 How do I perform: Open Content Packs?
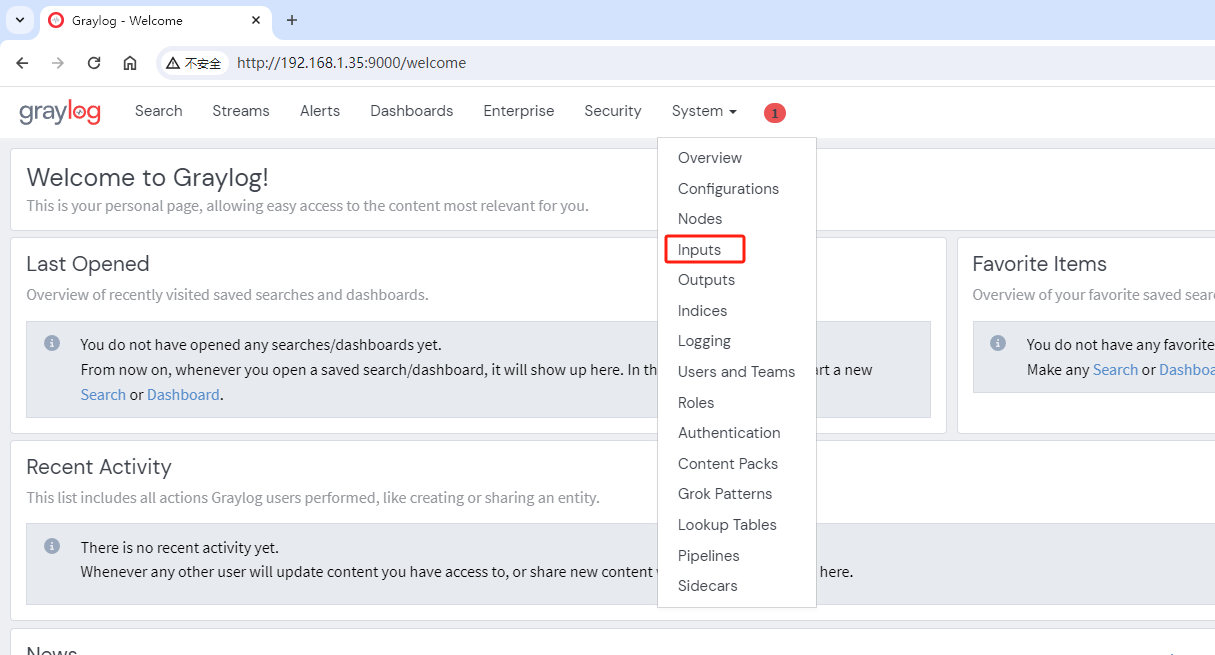[x=728, y=464]
